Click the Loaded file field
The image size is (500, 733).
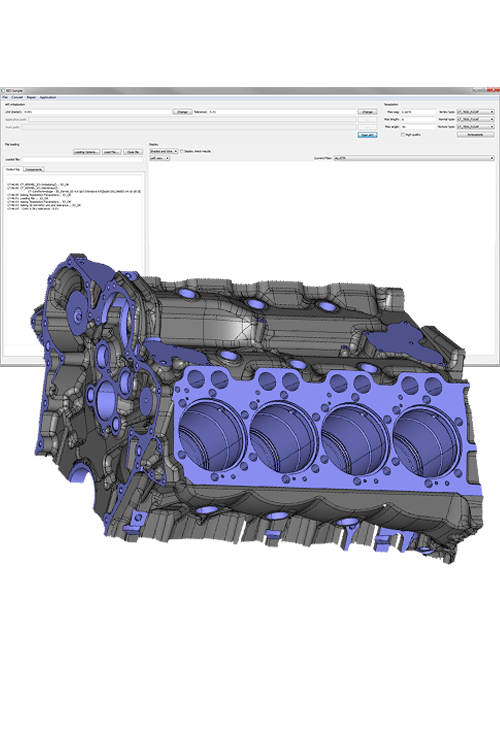tap(82, 159)
